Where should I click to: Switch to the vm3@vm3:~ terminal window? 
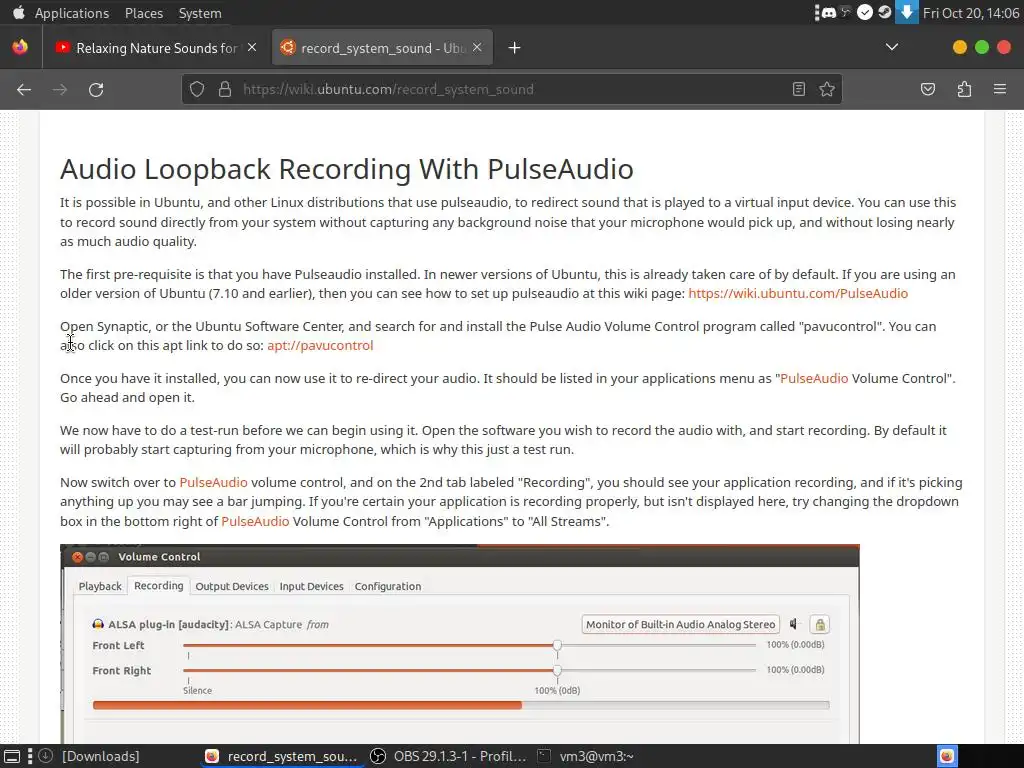pyautogui.click(x=586, y=756)
